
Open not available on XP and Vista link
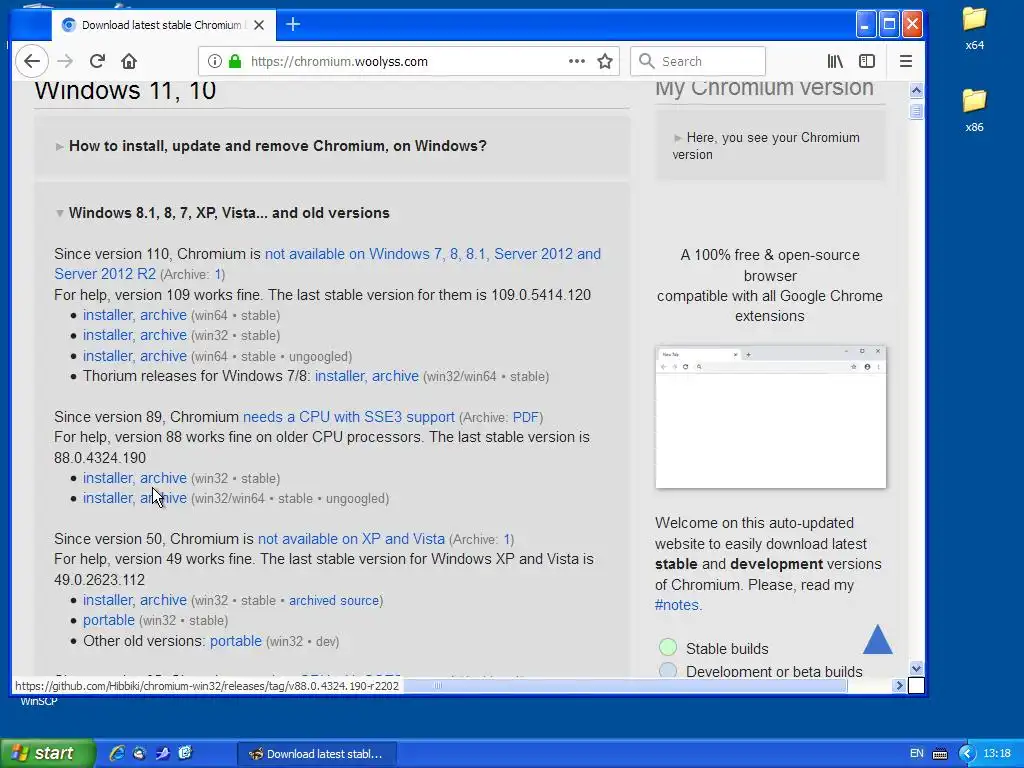click(x=351, y=539)
